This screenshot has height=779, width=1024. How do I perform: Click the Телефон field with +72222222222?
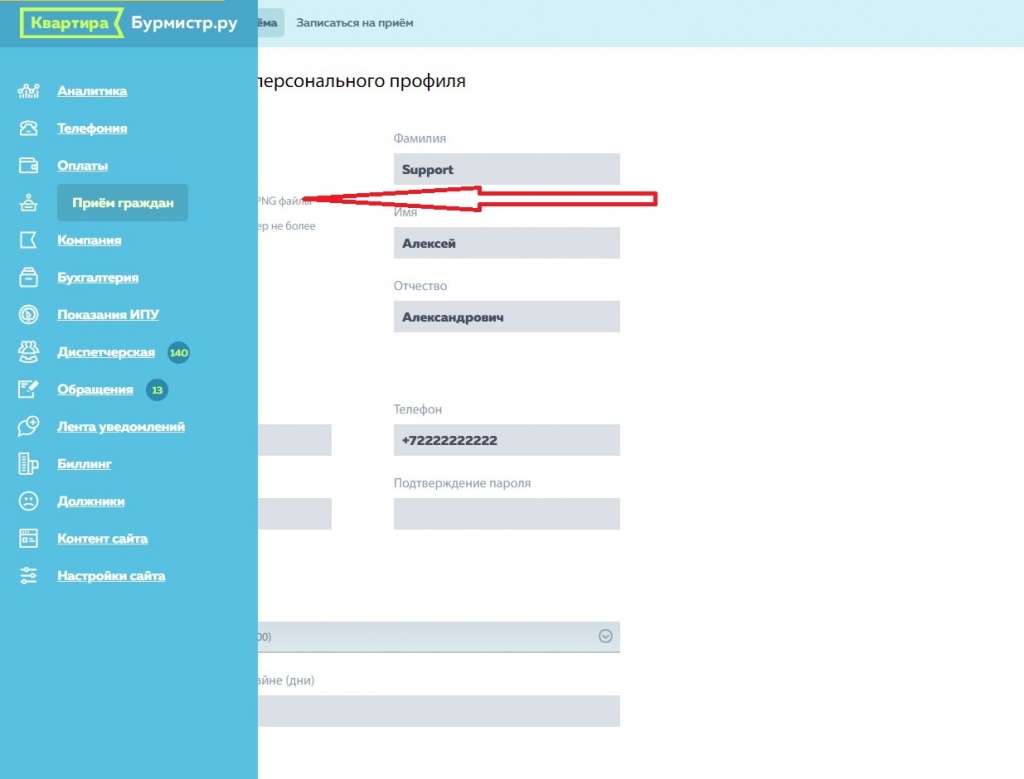tap(507, 440)
